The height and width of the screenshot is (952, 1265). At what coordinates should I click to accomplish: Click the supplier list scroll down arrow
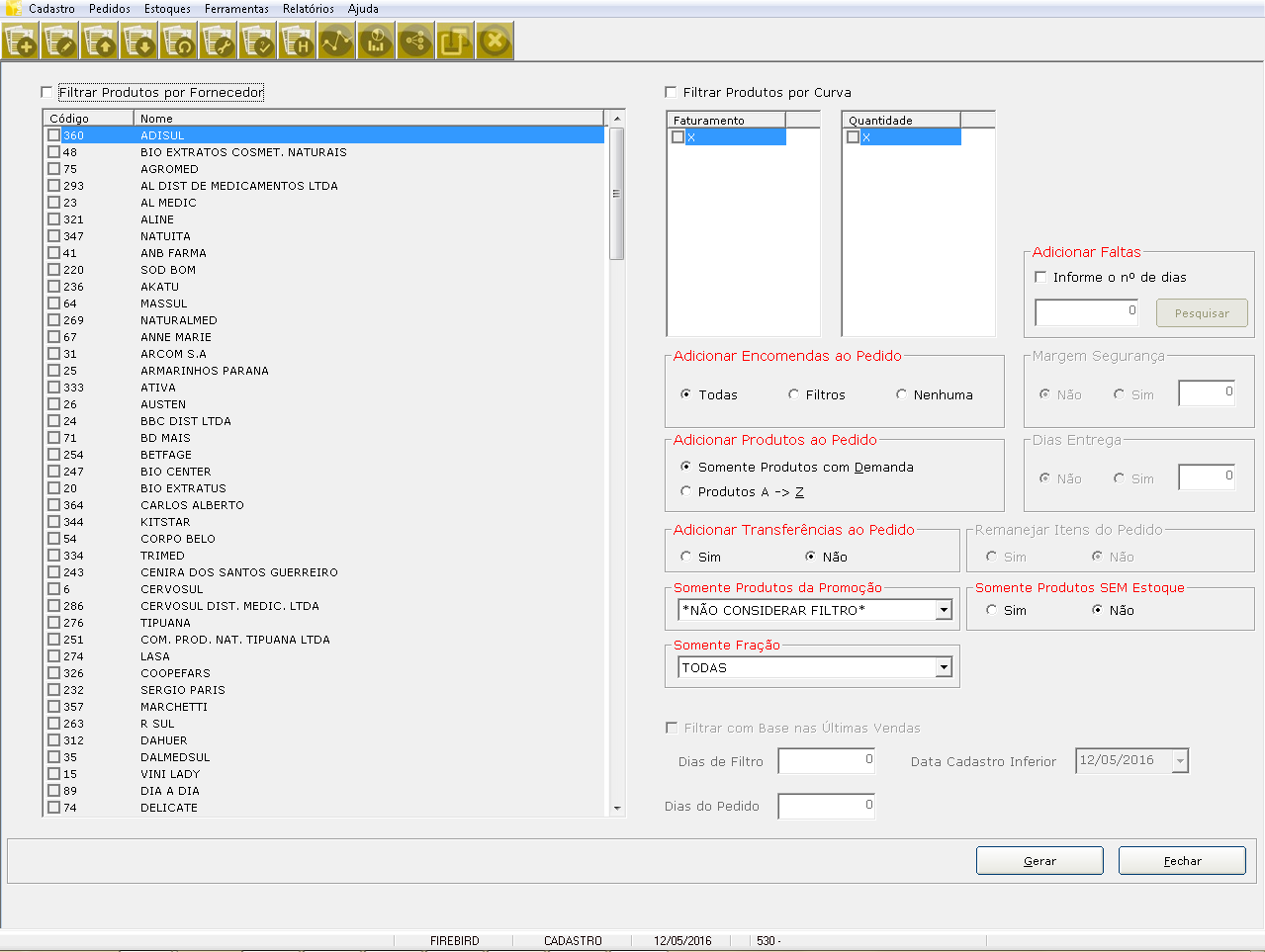tap(617, 808)
